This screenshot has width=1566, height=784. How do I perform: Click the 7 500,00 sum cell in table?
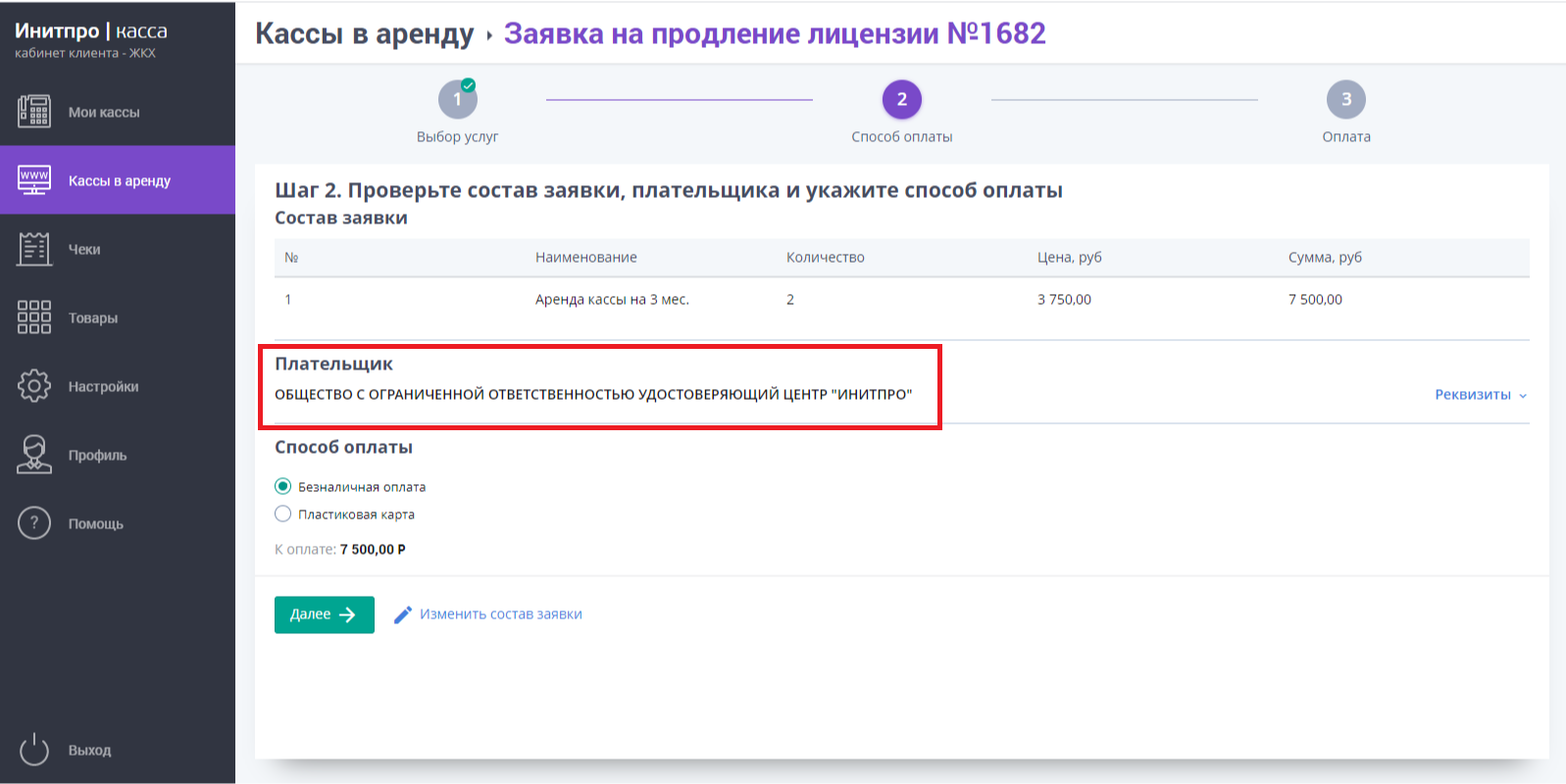point(1315,300)
